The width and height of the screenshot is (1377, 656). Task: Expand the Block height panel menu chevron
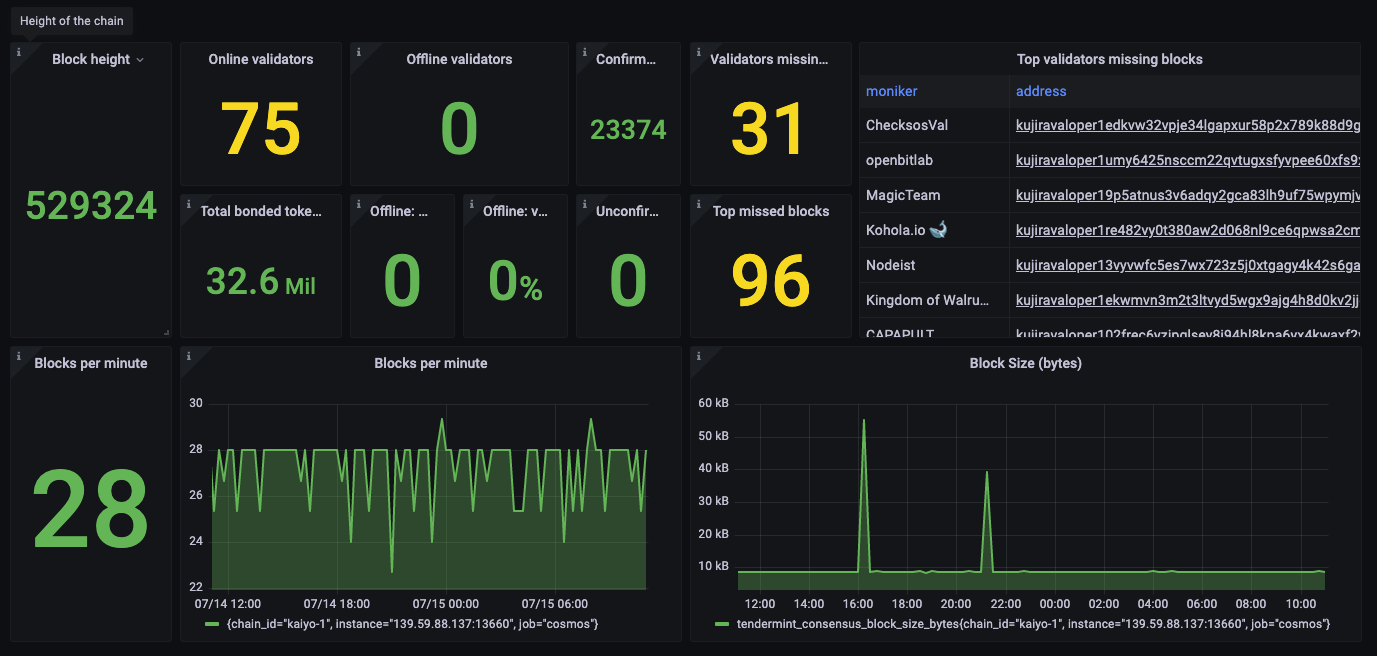pos(140,60)
